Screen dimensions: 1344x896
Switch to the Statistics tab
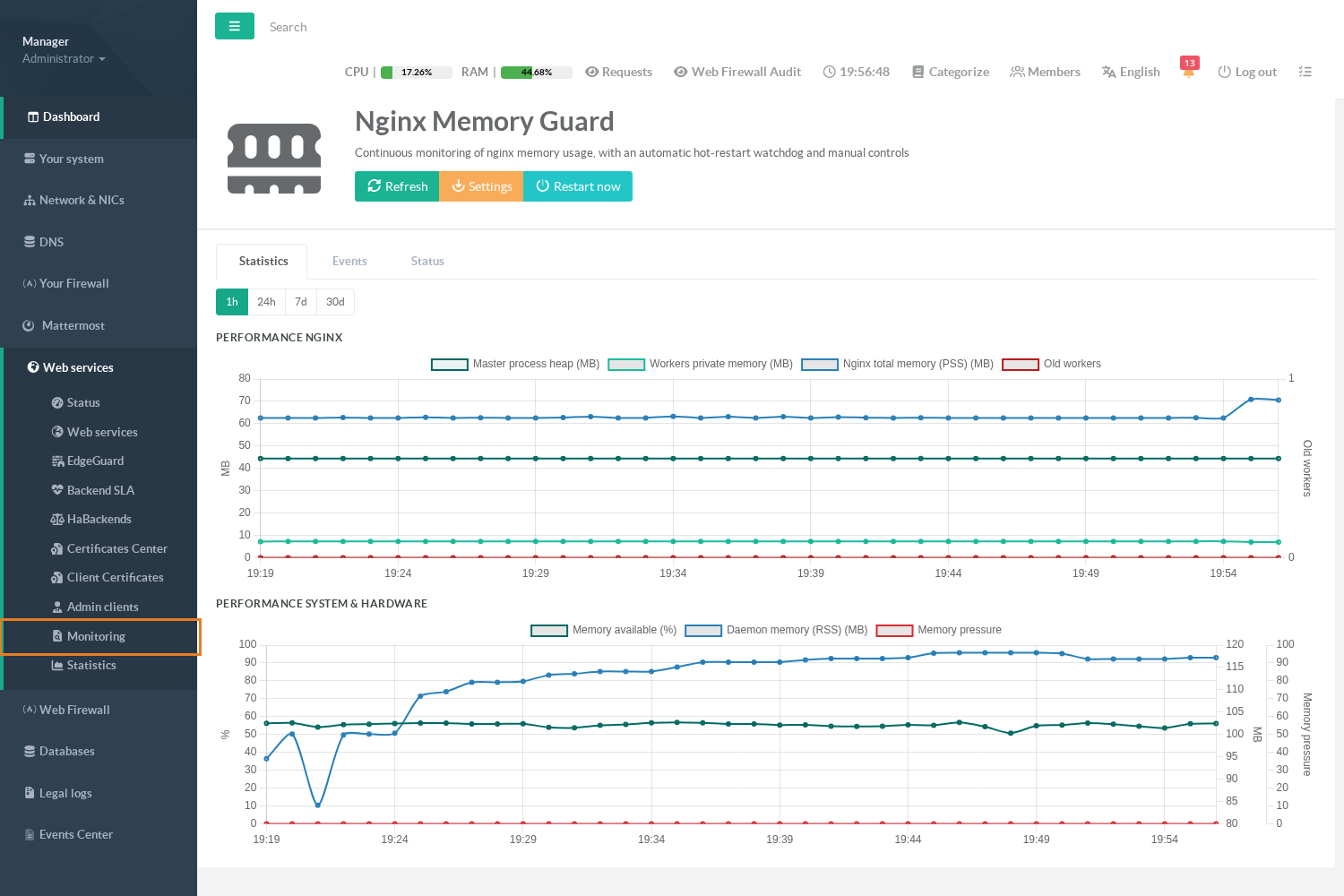(x=262, y=262)
